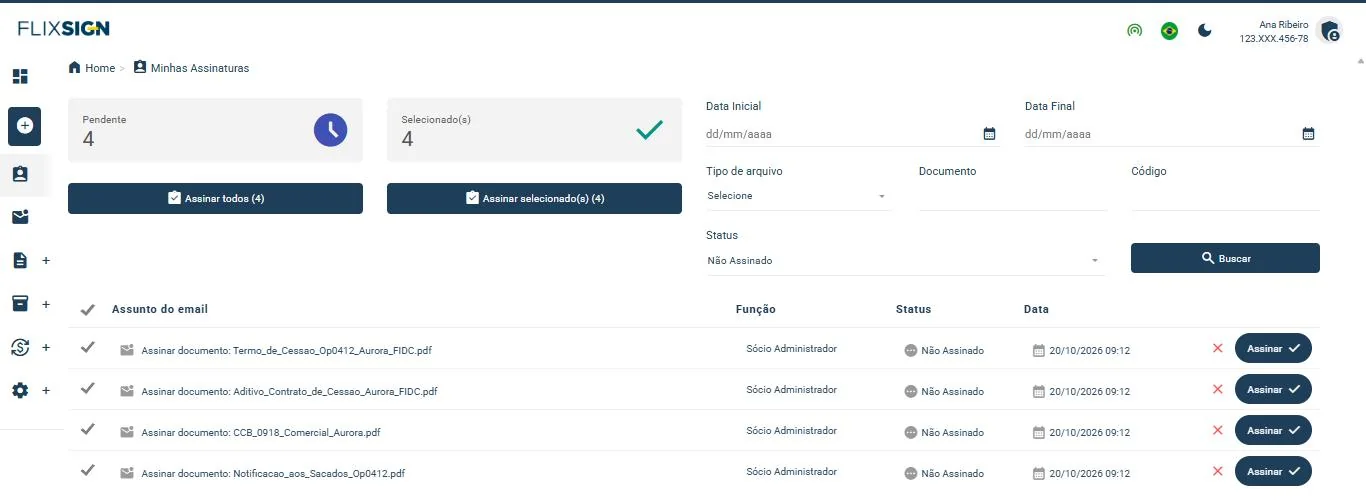Click mail icon of Aditivo_Contrato row
Image resolution: width=1366 pixels, height=500 pixels.
pos(127,391)
